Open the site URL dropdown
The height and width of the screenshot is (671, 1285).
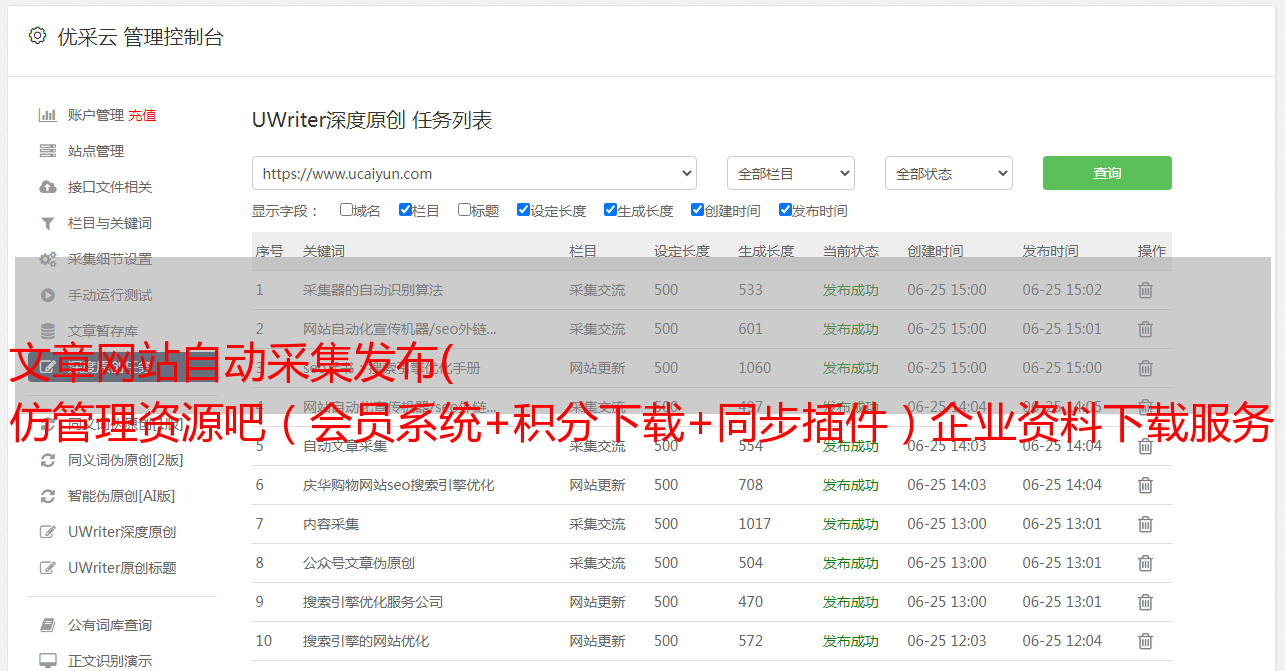474,173
